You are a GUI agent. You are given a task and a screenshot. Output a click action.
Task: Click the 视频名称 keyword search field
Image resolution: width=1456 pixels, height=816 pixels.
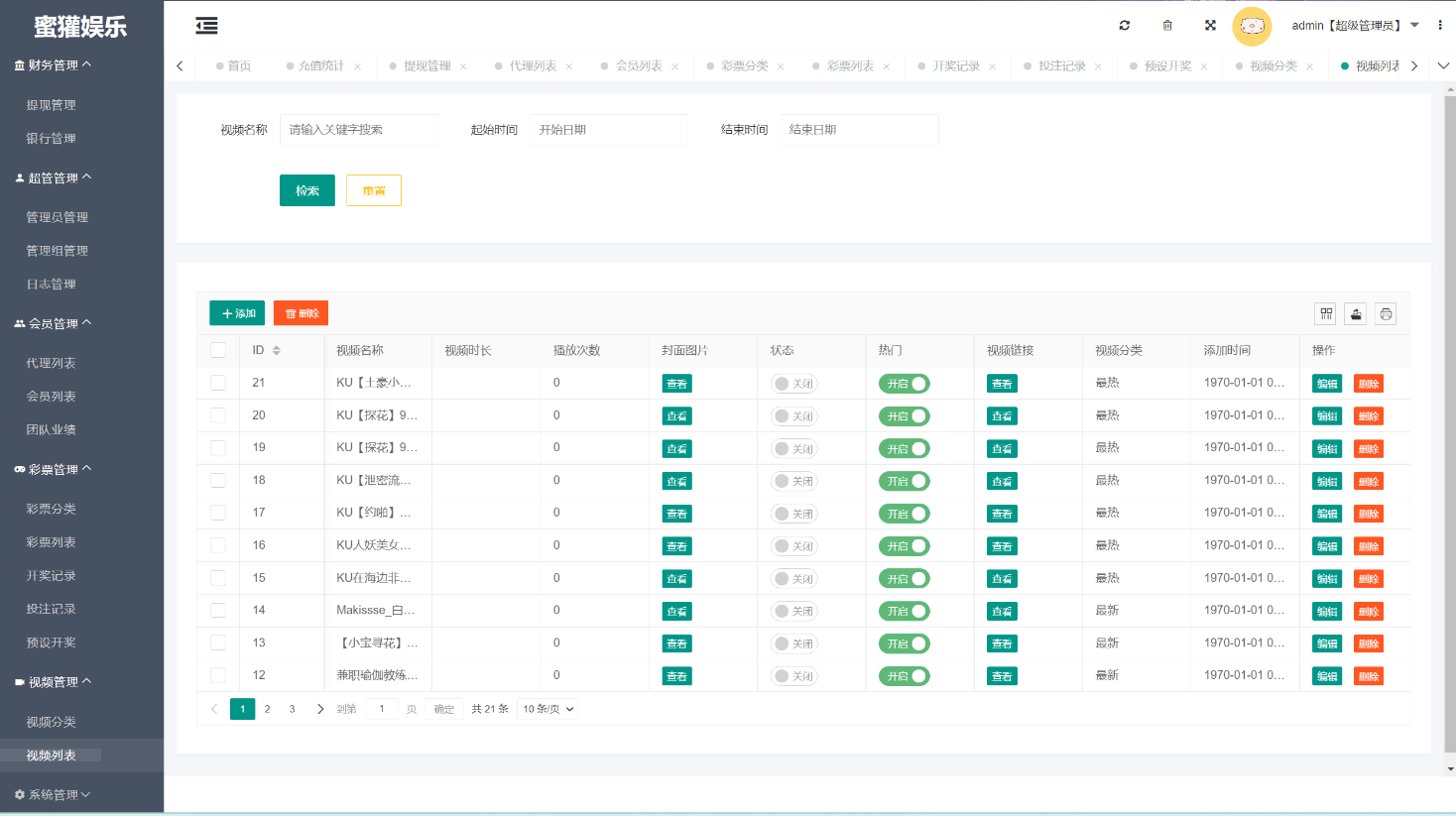coord(359,130)
